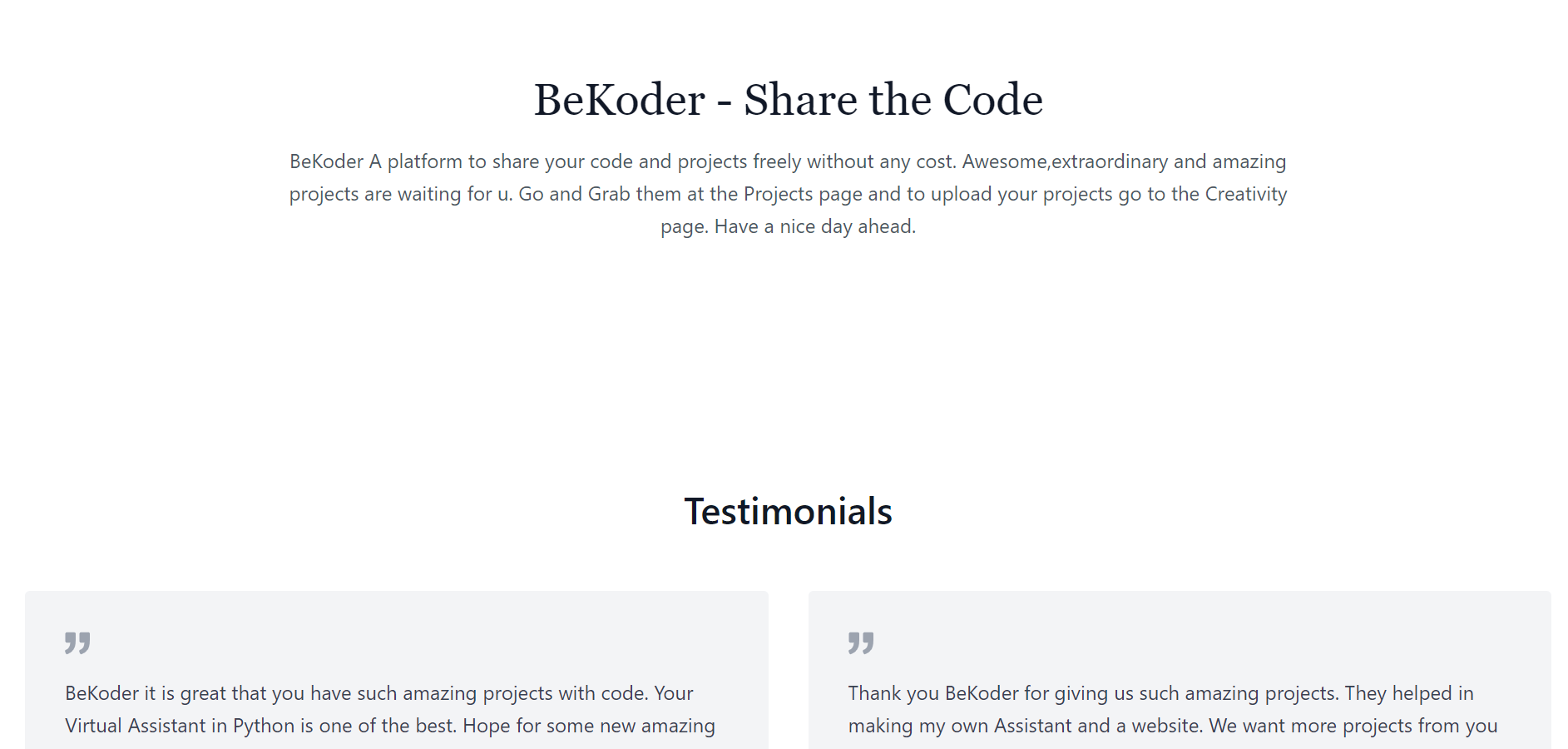Click the quote icon in the left testimonial card
Screen dimensions: 1568x749
point(77,643)
